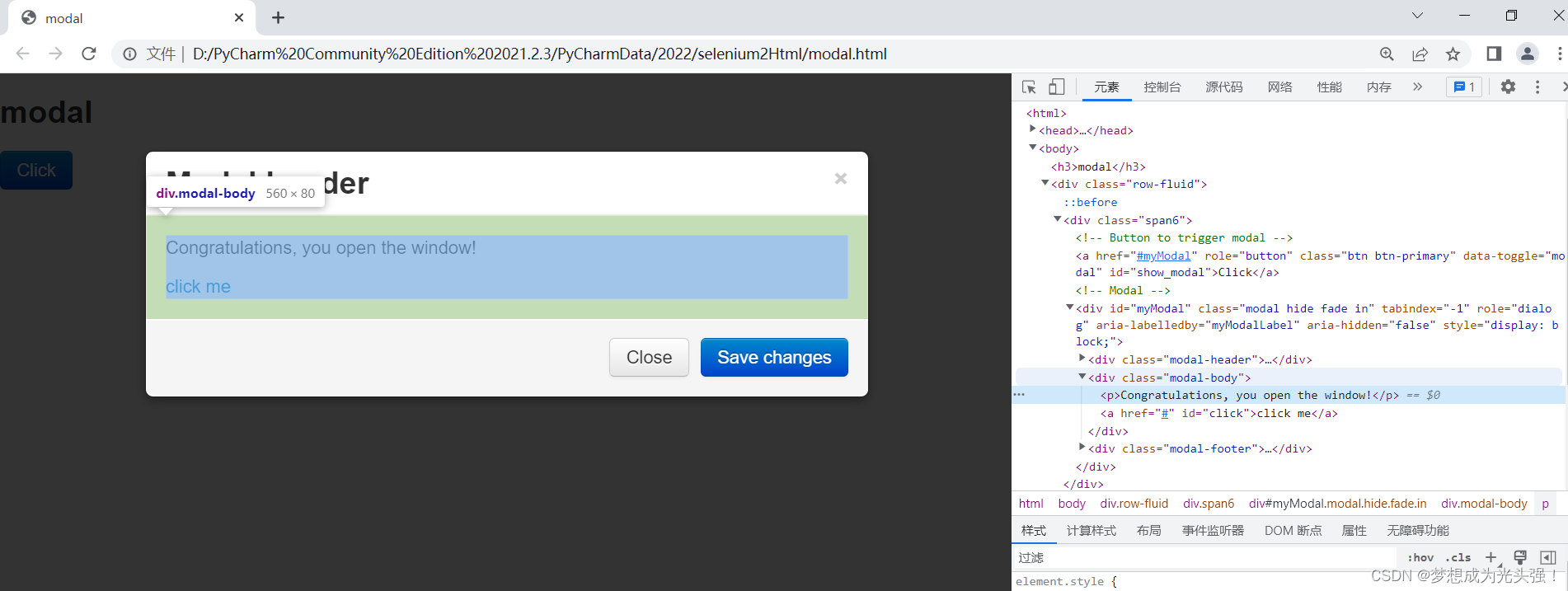Collapse the div id myModal node
The image size is (1568, 591).
1069,307
